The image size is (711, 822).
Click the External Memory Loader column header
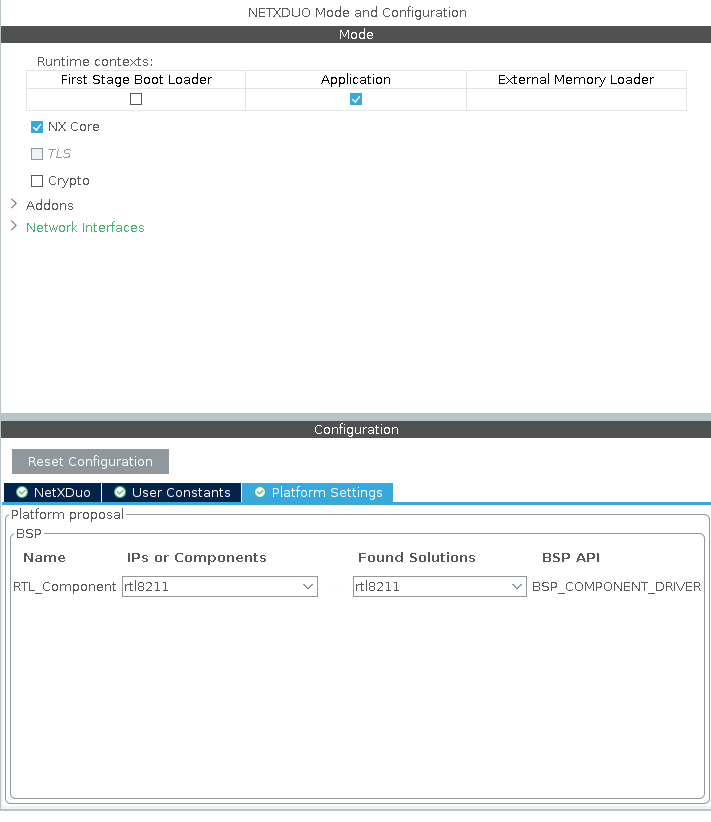pos(576,80)
